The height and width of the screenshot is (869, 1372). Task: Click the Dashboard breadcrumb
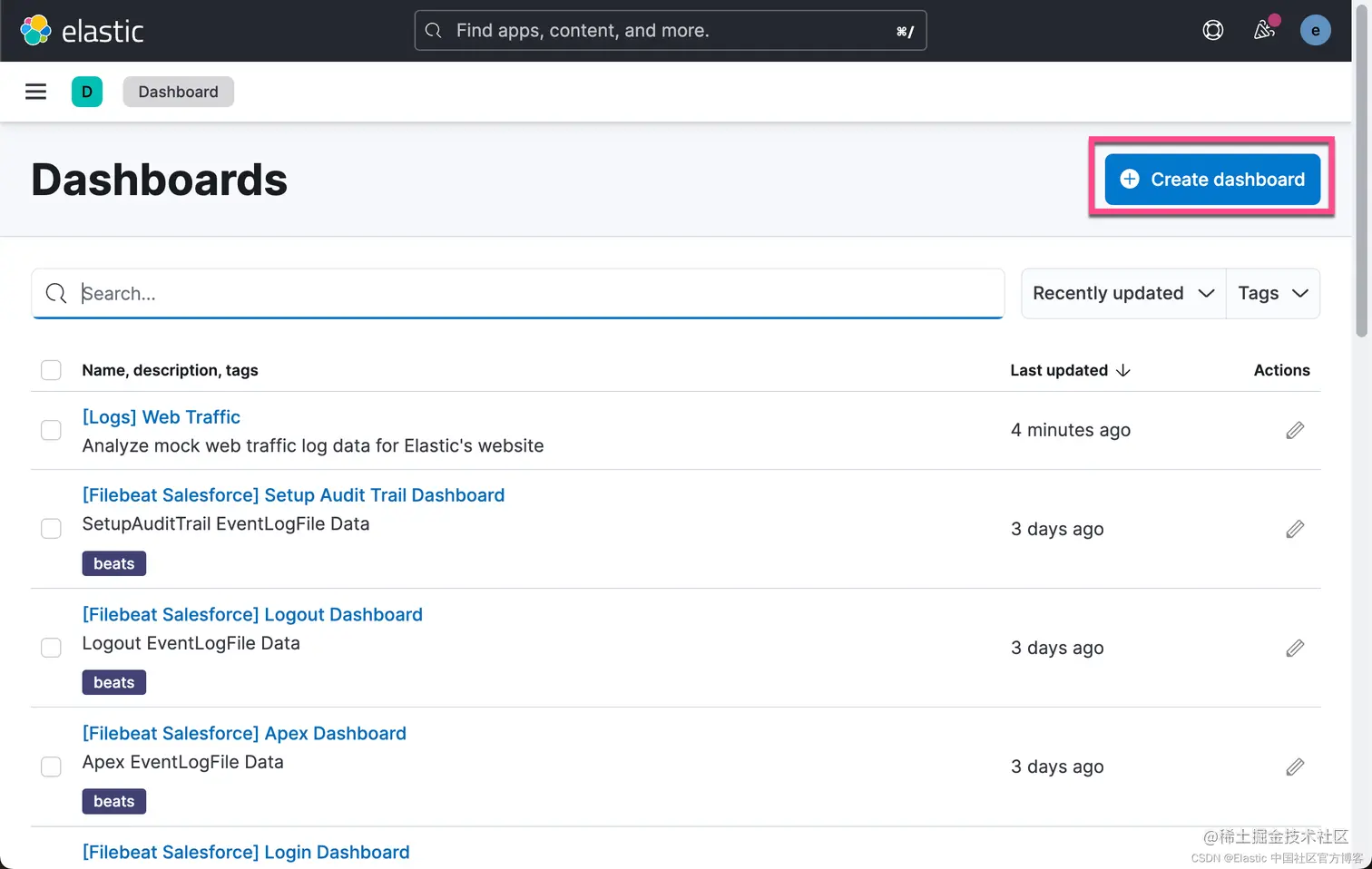click(x=178, y=92)
